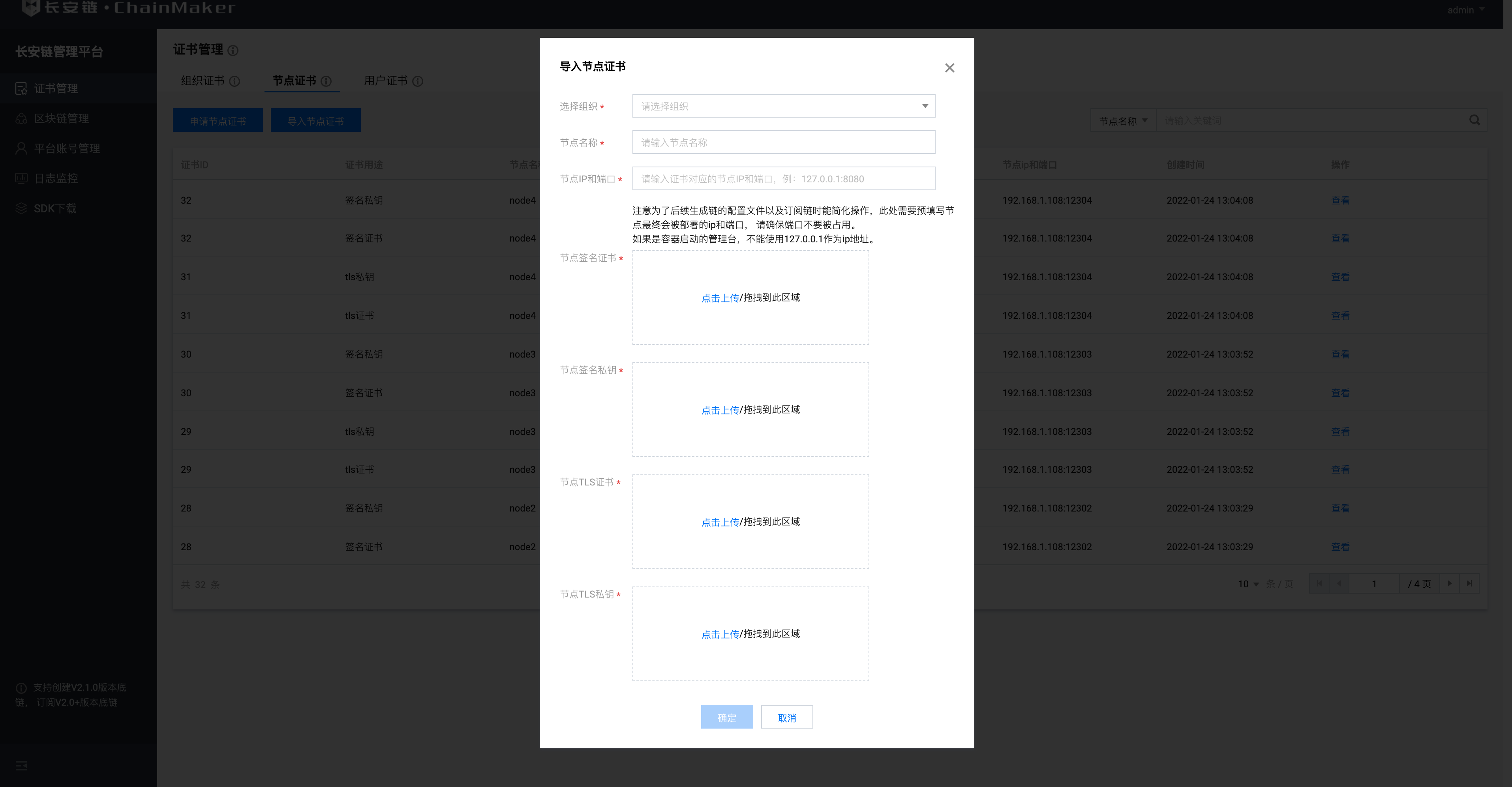
Task: Go to the next page icon
Action: coord(1449,583)
